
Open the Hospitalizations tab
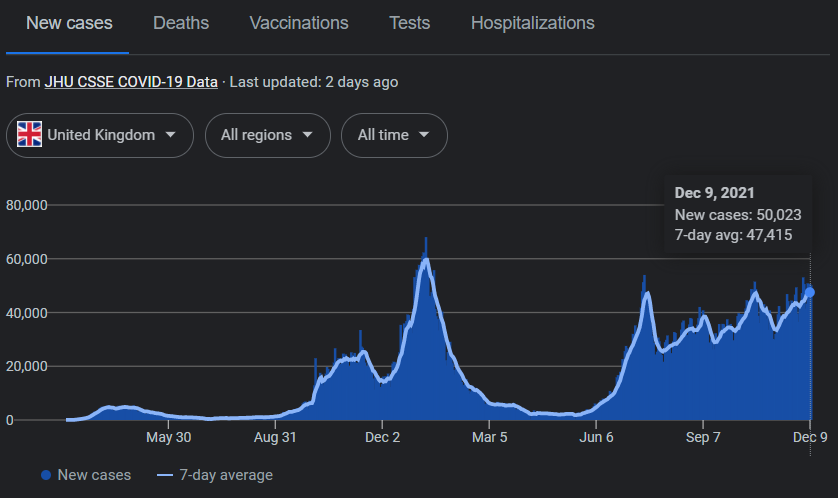[x=532, y=23]
